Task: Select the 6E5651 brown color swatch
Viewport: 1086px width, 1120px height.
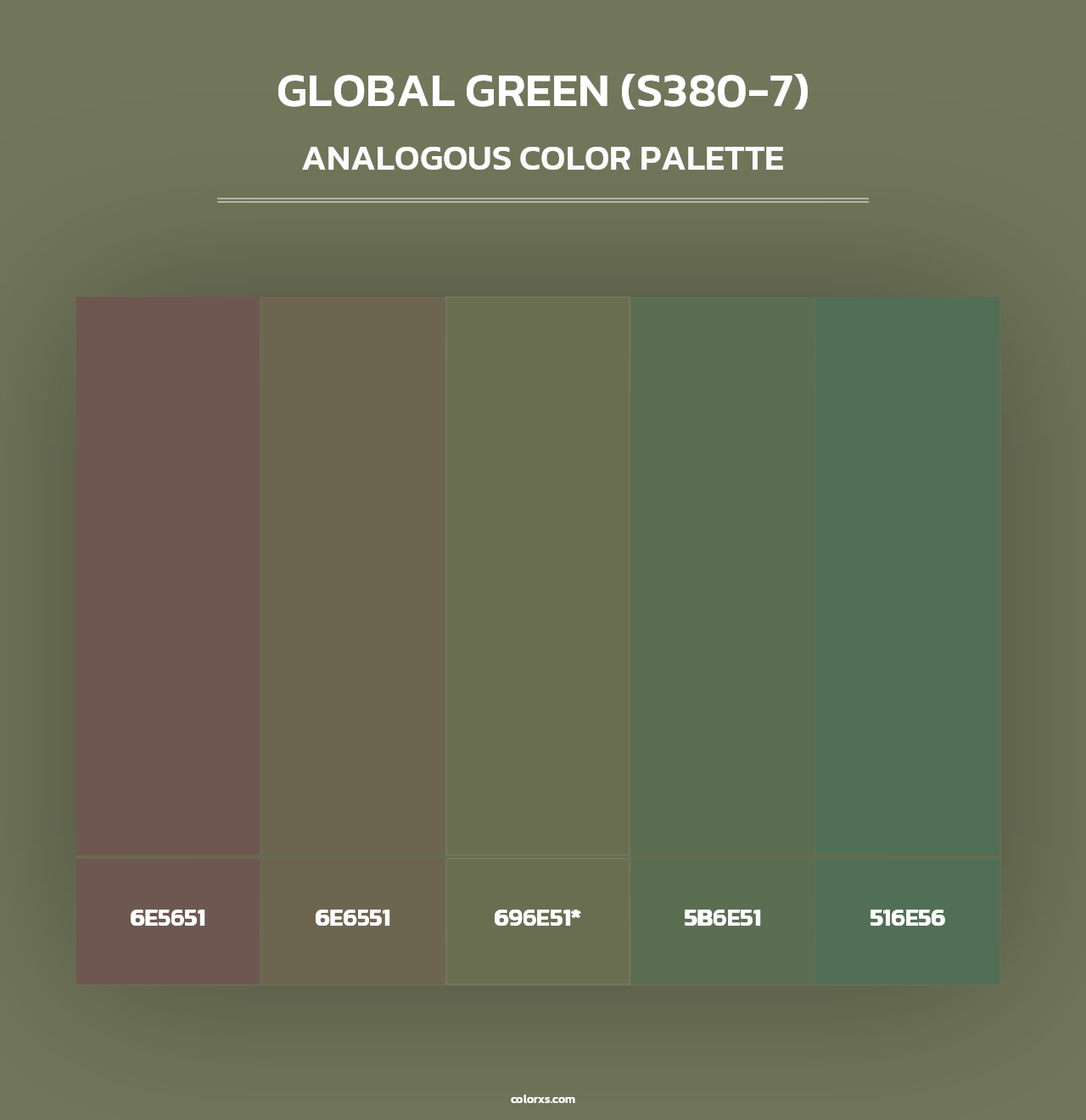Action: click(168, 576)
